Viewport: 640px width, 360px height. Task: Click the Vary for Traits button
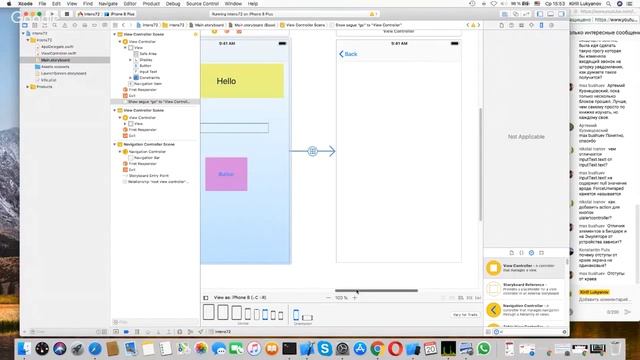pyautogui.click(x=465, y=315)
